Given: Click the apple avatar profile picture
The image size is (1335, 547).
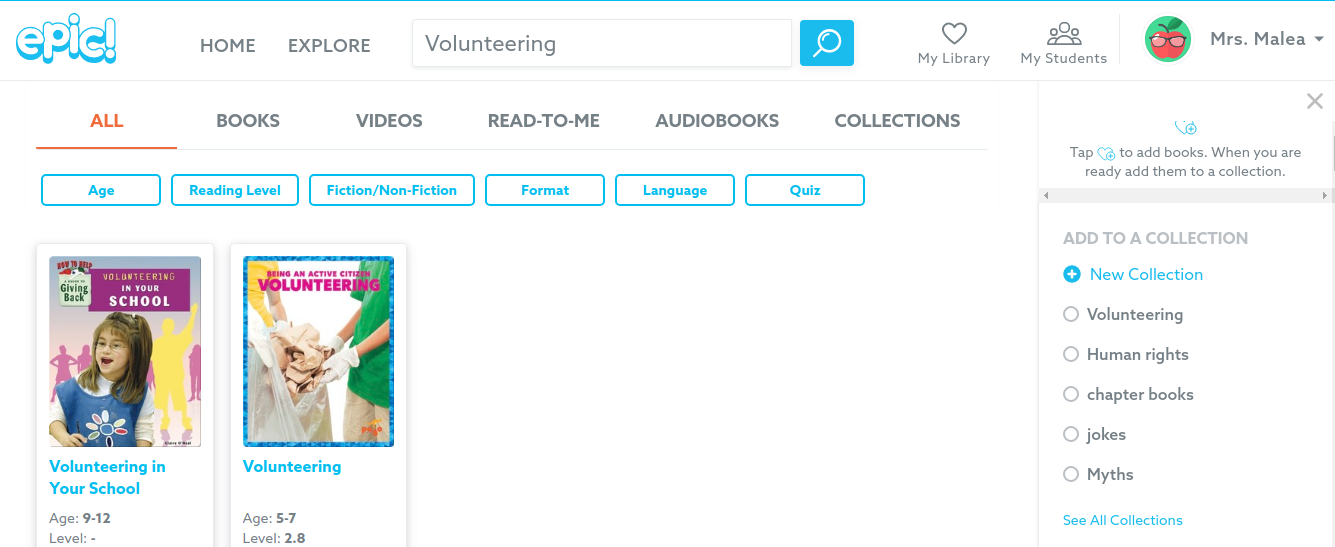Looking at the screenshot, I should (x=1168, y=40).
